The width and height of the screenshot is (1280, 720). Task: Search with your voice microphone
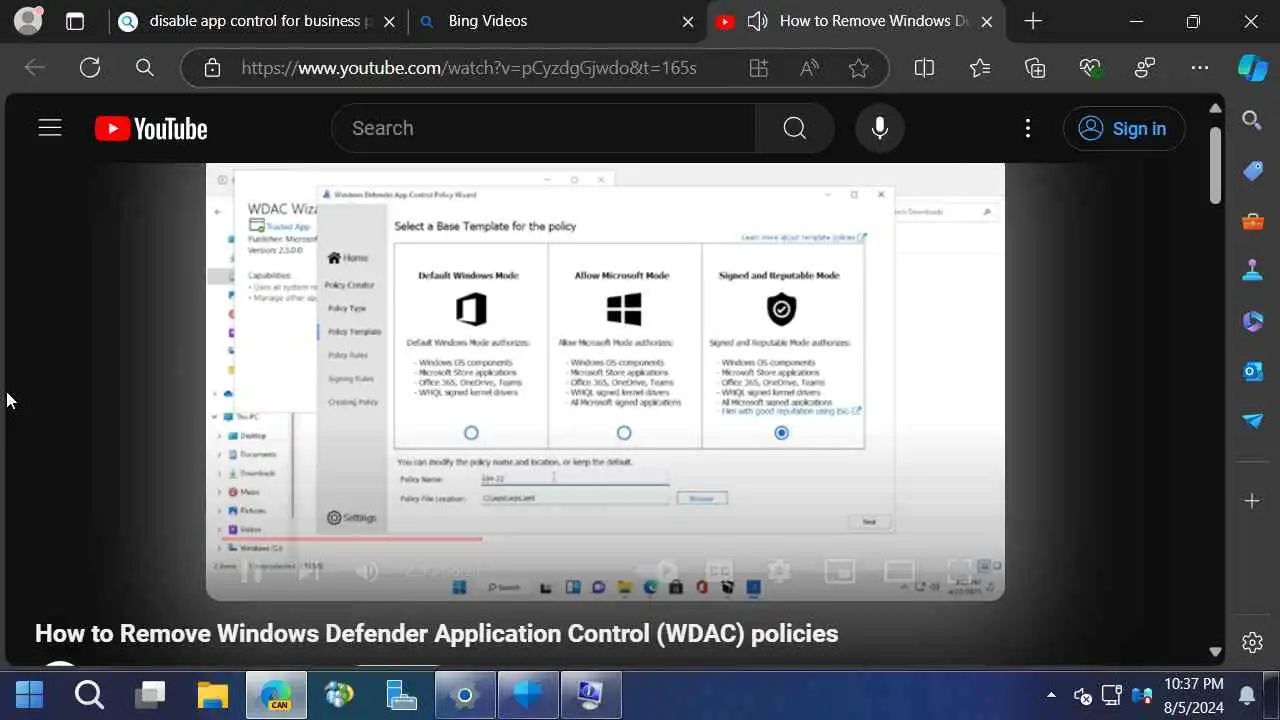880,128
